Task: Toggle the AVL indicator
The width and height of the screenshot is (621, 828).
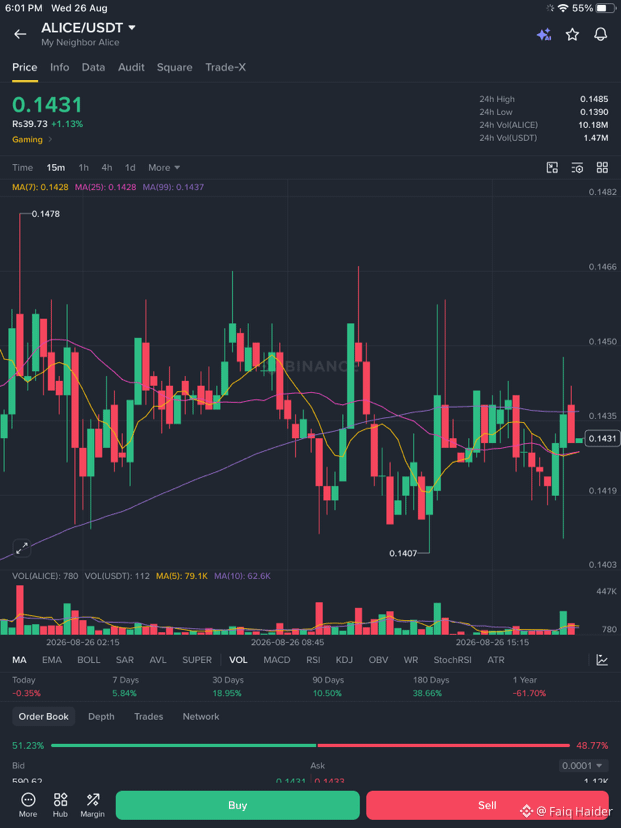Action: coord(158,660)
